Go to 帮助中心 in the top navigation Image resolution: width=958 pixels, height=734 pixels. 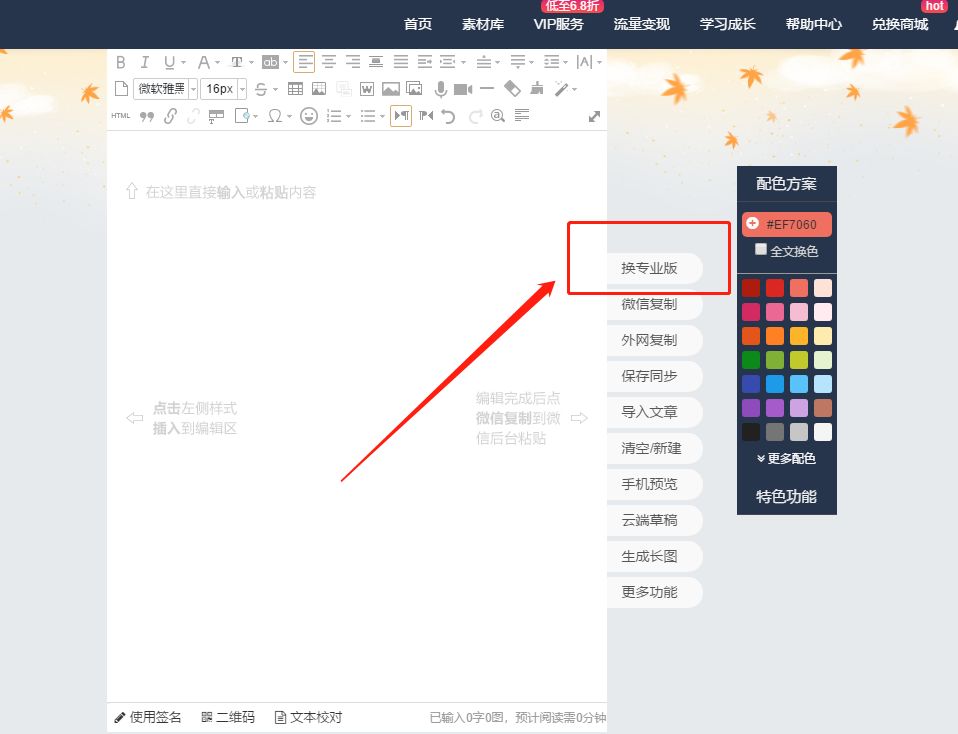[x=813, y=24]
